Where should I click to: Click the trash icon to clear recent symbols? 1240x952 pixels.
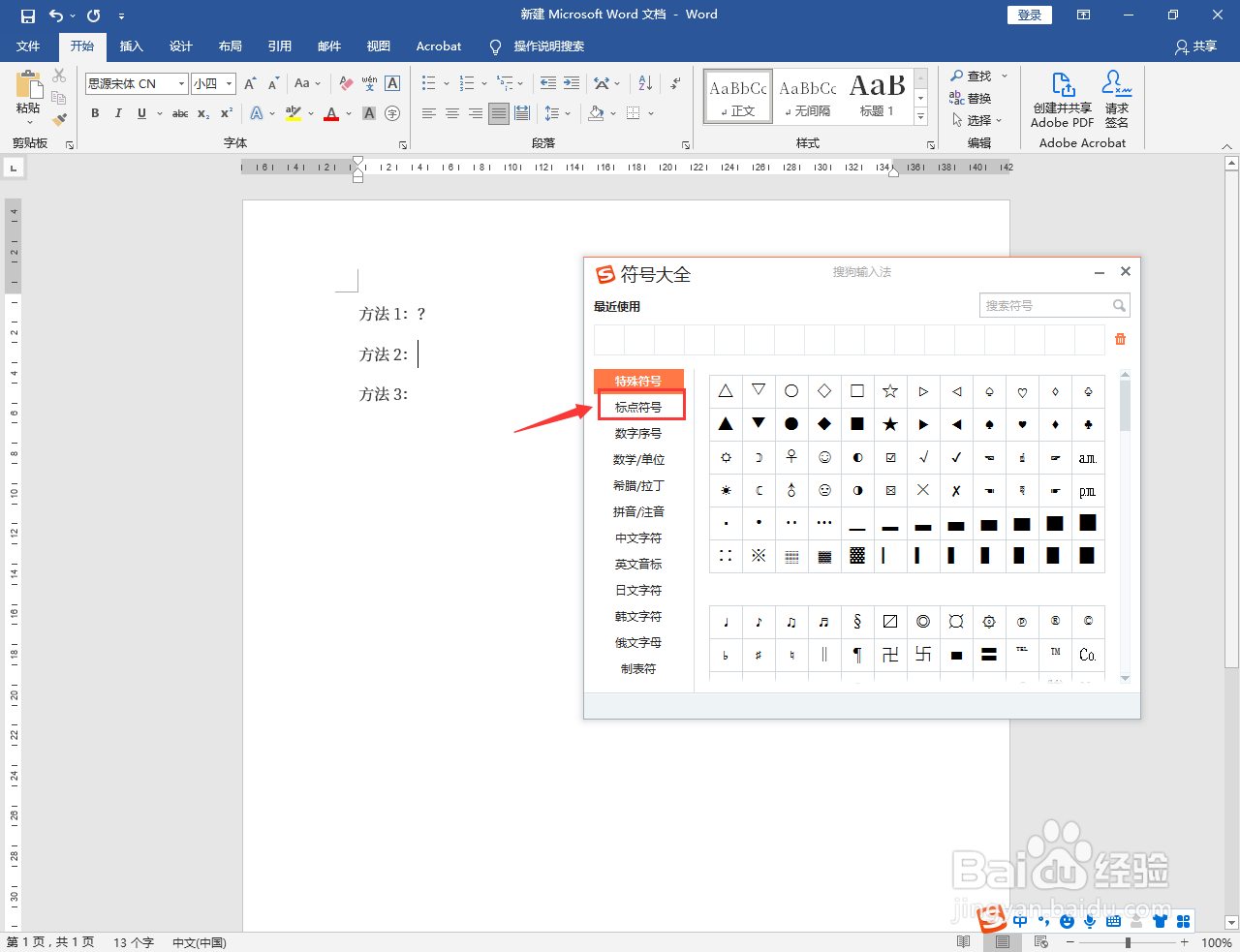1120,339
